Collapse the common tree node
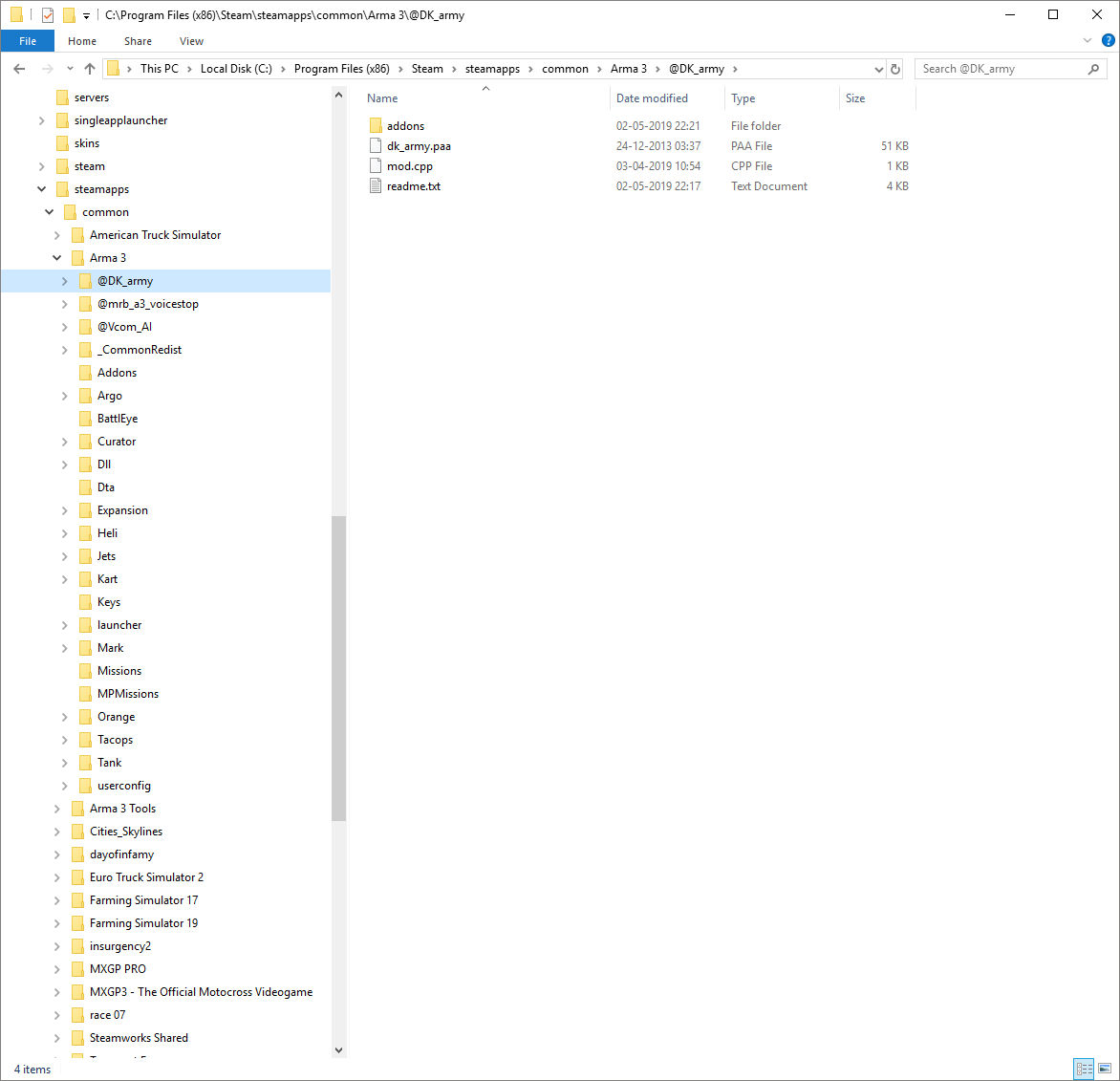This screenshot has height=1081, width=1120. (50, 212)
